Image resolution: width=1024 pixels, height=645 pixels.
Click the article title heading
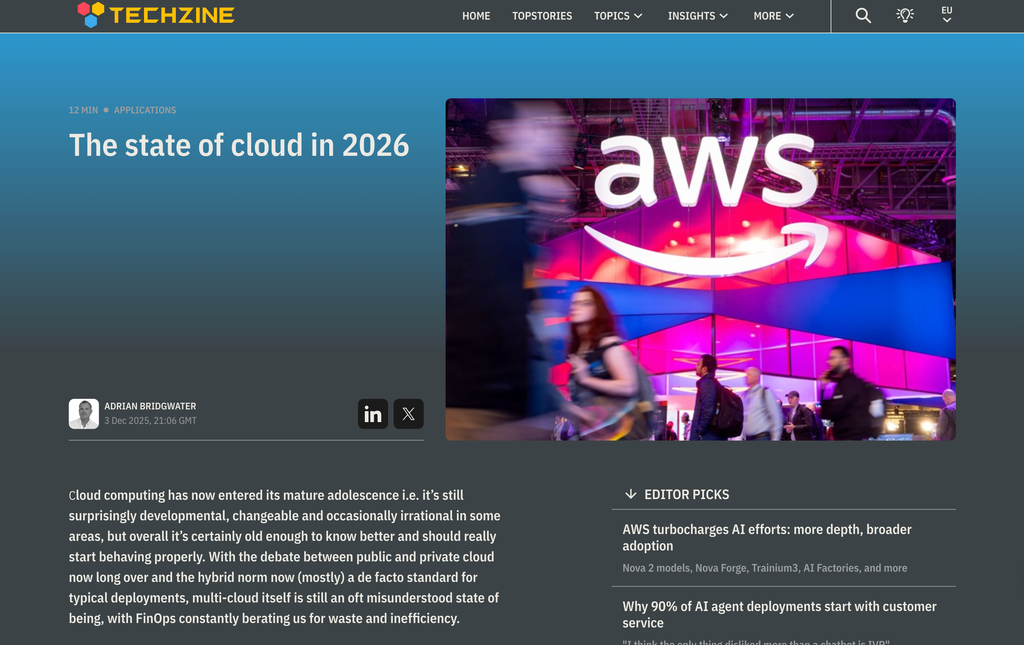pos(239,145)
